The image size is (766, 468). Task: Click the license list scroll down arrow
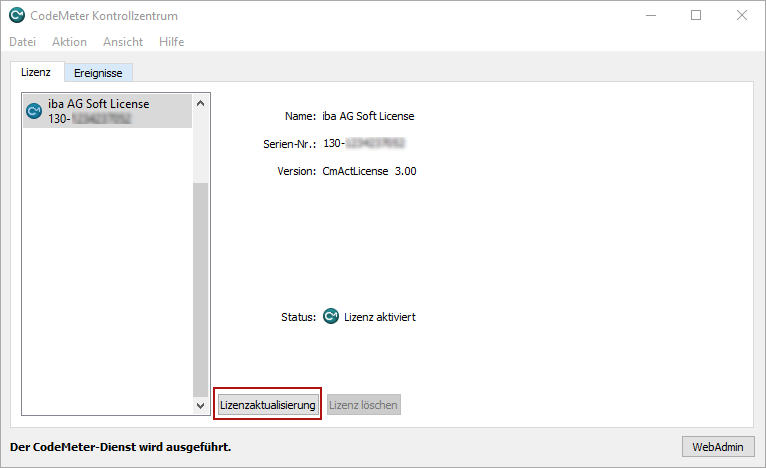tap(200, 405)
